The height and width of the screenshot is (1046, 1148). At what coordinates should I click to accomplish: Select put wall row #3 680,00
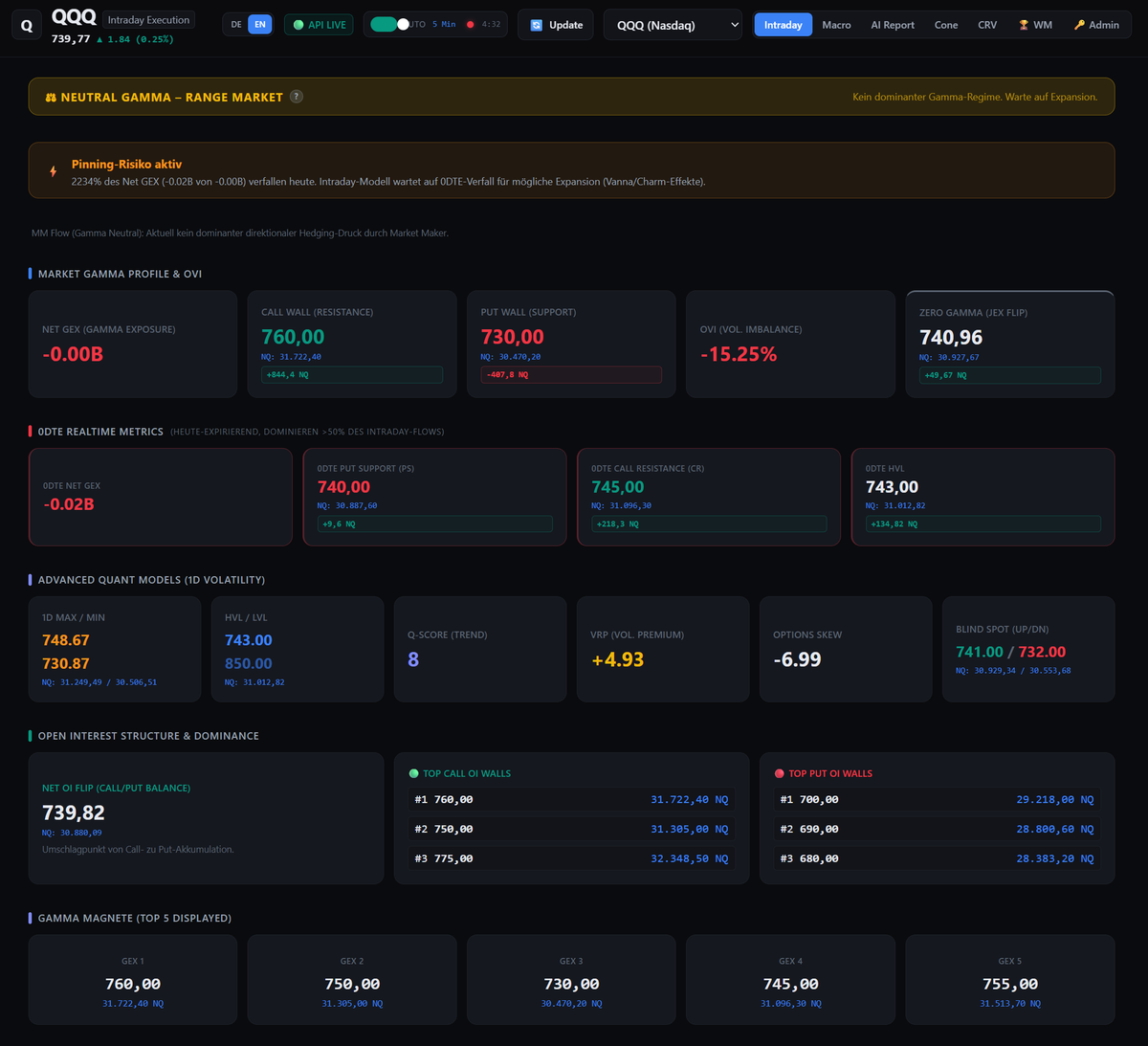point(937,858)
